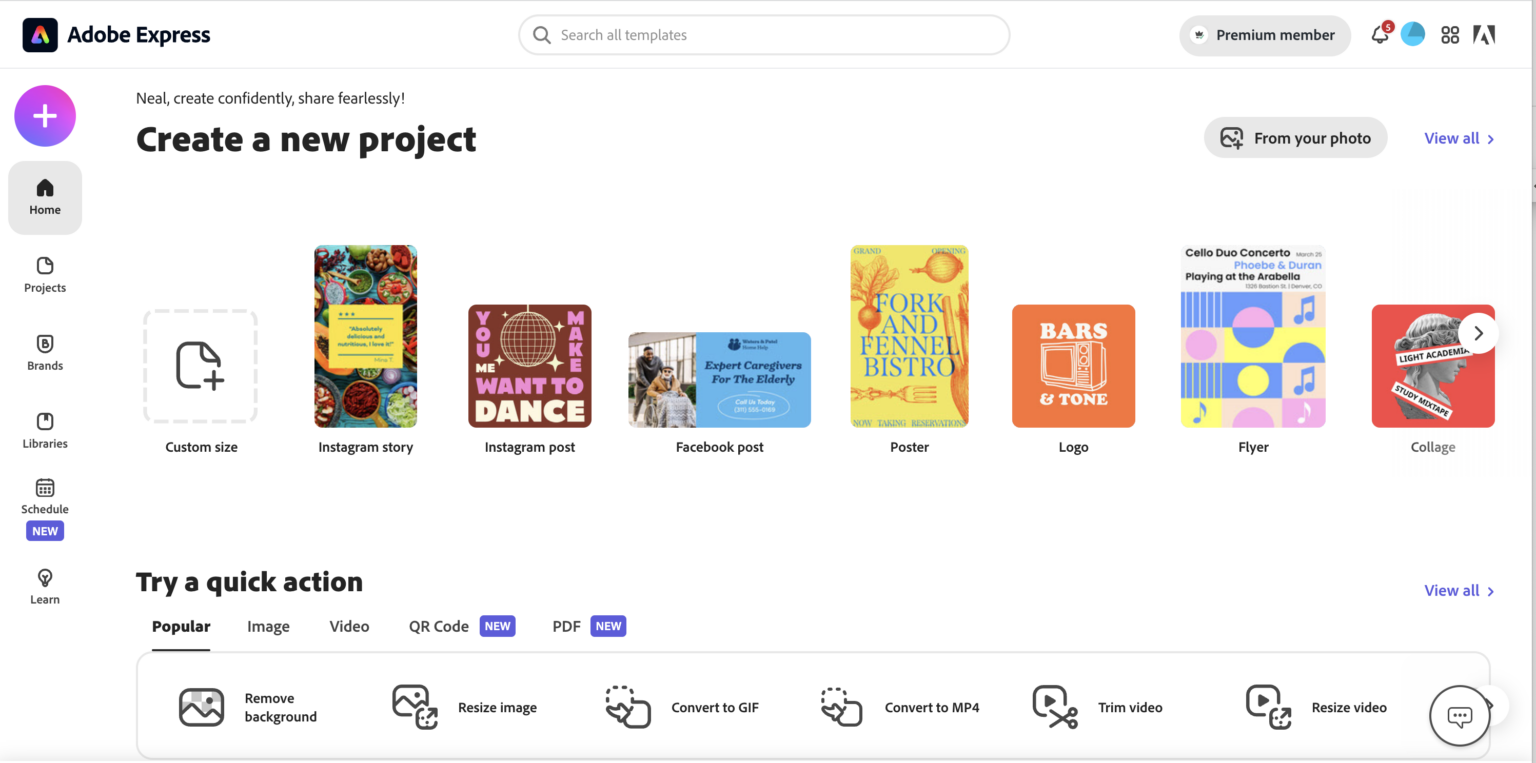Open the Collage template thumbnail

(1433, 366)
